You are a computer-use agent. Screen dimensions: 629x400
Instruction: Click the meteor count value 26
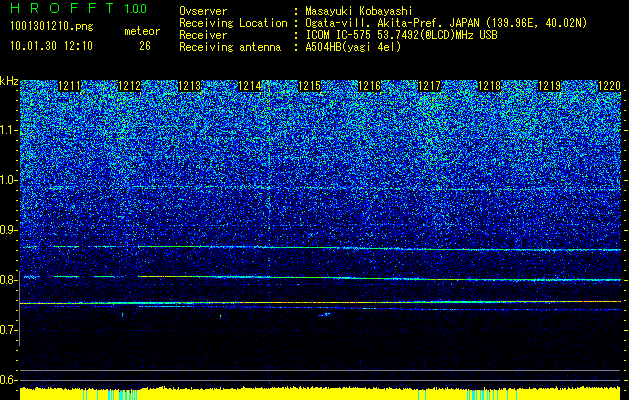pos(145,46)
